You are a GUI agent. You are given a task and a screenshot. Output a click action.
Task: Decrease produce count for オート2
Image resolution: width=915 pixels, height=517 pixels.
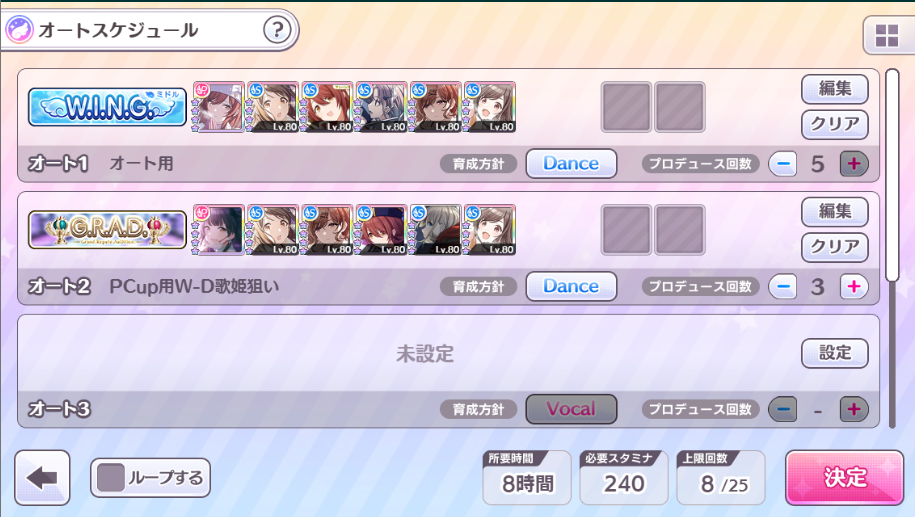(x=783, y=287)
